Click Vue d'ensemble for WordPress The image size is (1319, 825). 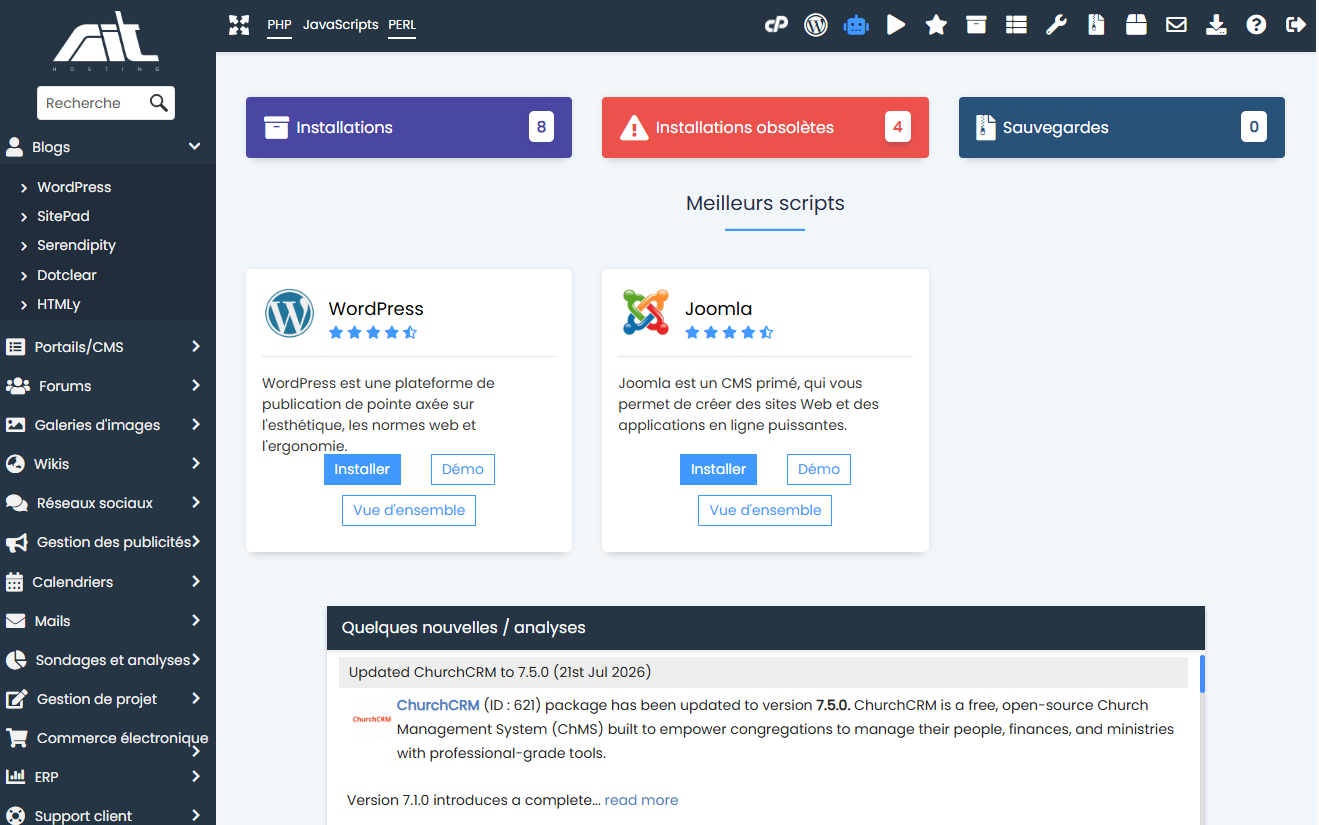[409, 510]
